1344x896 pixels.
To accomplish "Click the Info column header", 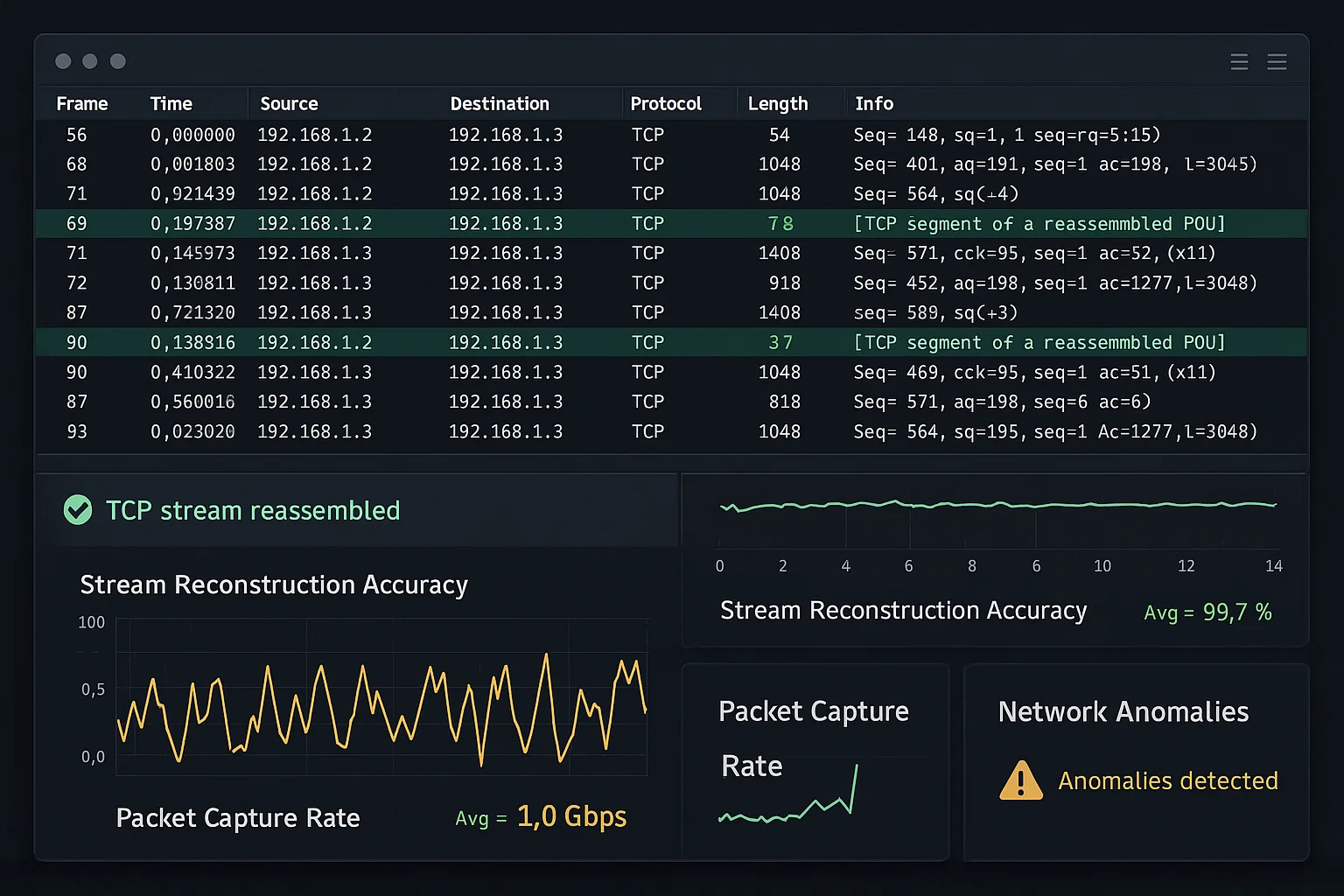I will pos(874,103).
